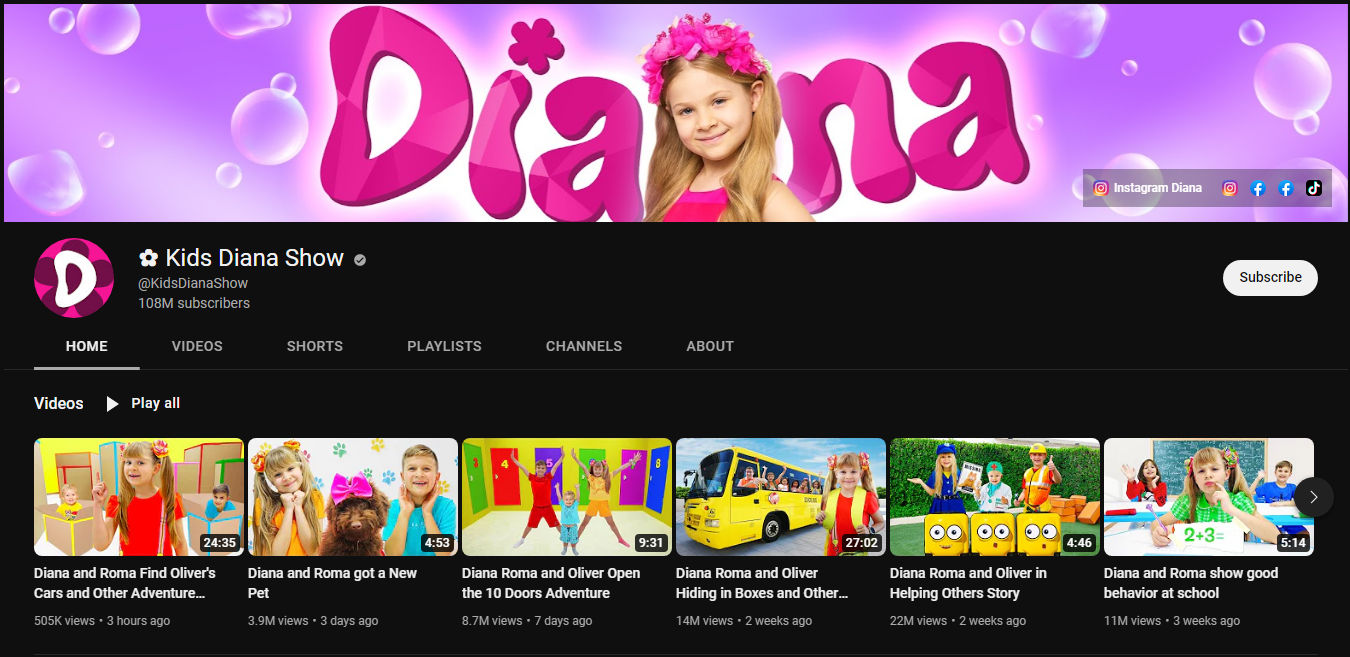Click the 9:31 duration badge
Image resolution: width=1350 pixels, height=657 pixels.
tap(651, 543)
